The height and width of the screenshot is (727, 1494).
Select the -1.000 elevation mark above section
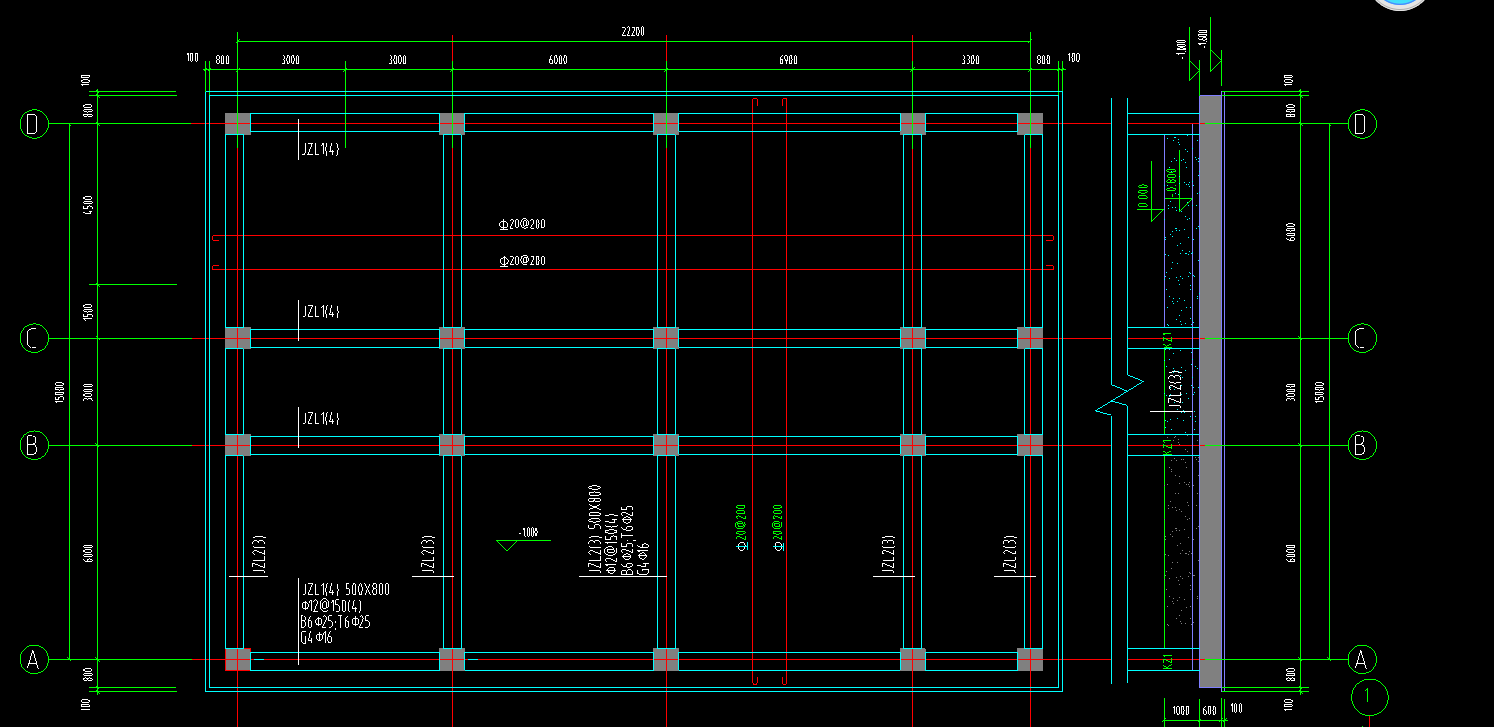1181,47
